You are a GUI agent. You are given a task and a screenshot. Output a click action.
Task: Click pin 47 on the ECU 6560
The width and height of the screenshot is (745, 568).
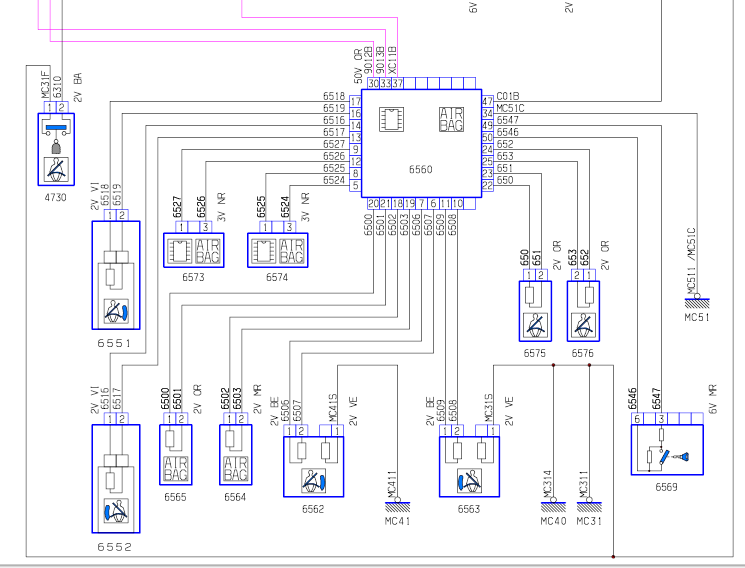point(487,101)
